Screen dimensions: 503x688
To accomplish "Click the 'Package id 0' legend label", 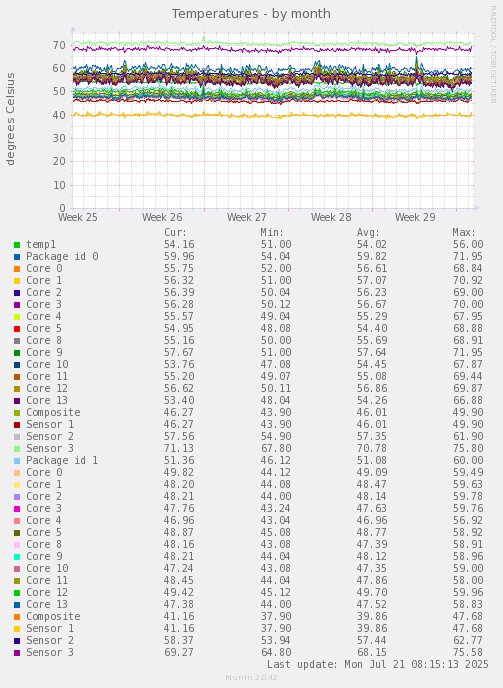I will pos(62,256).
